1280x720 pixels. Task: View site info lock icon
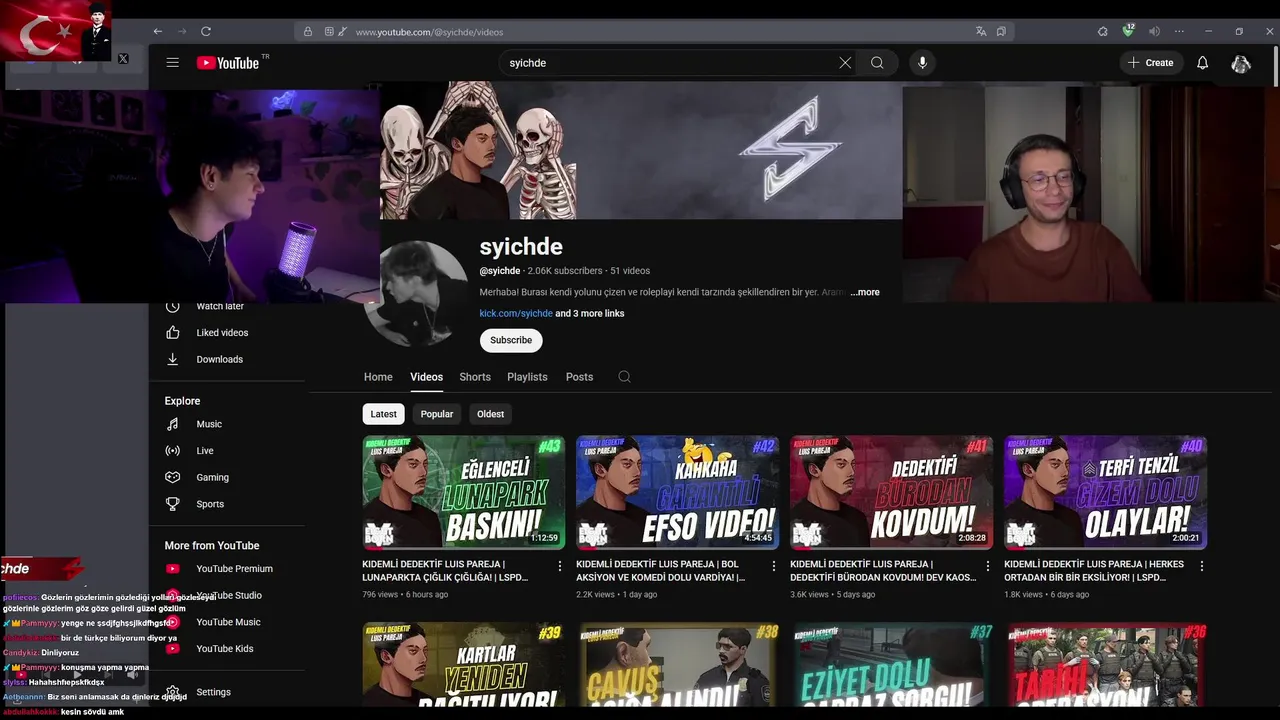308,31
